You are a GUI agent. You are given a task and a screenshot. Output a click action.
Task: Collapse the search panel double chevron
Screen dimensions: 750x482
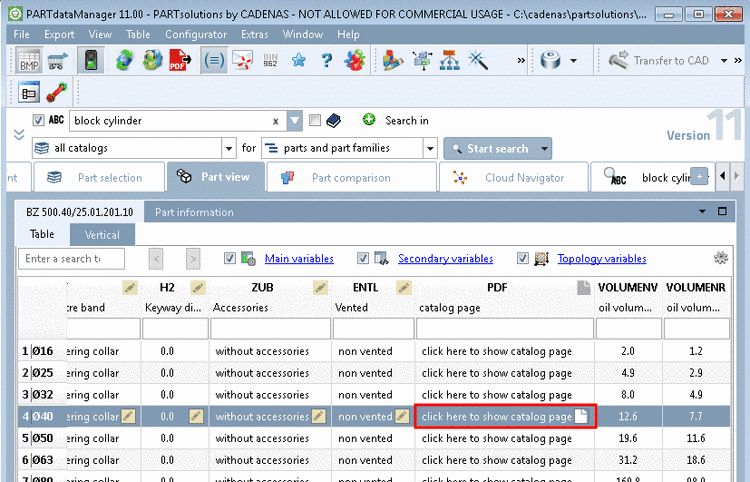point(19,134)
